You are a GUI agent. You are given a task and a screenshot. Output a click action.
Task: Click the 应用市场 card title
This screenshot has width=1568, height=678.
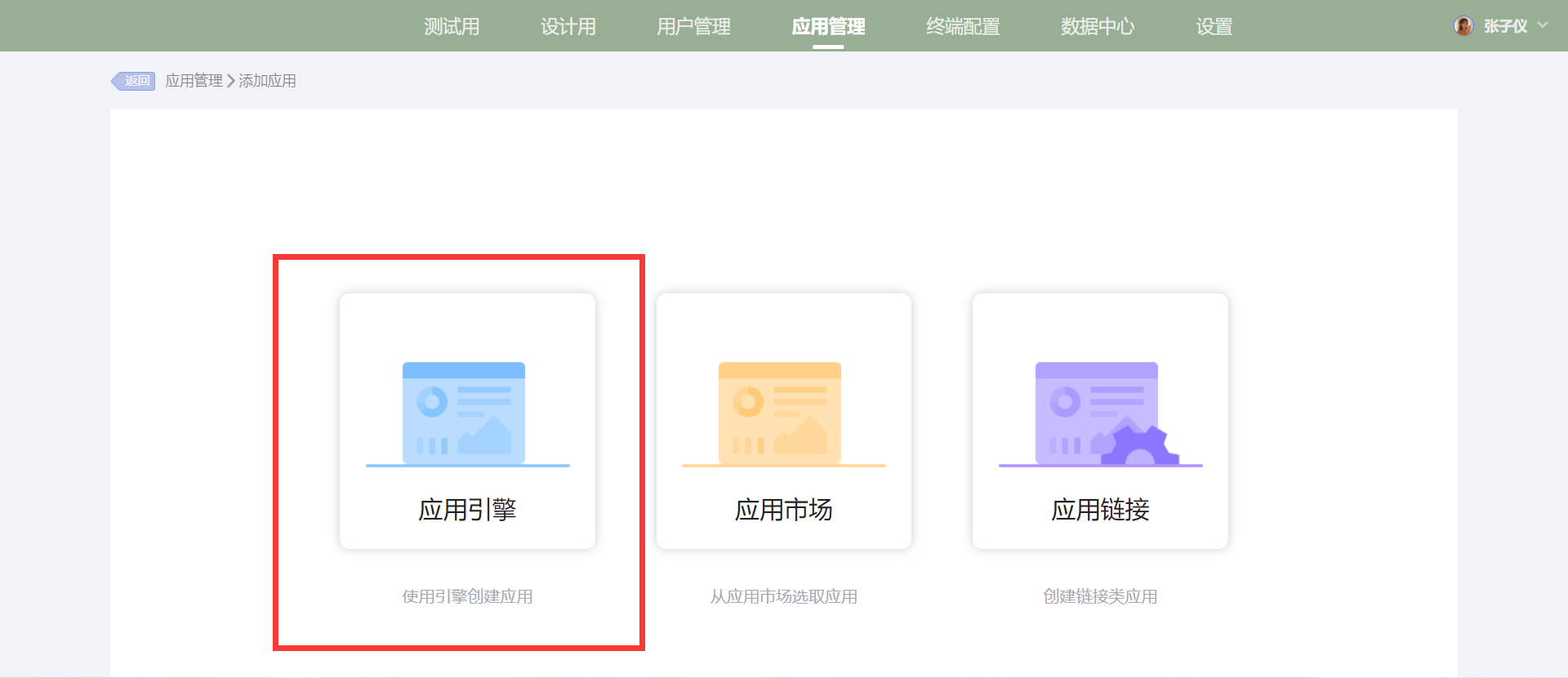(x=783, y=510)
